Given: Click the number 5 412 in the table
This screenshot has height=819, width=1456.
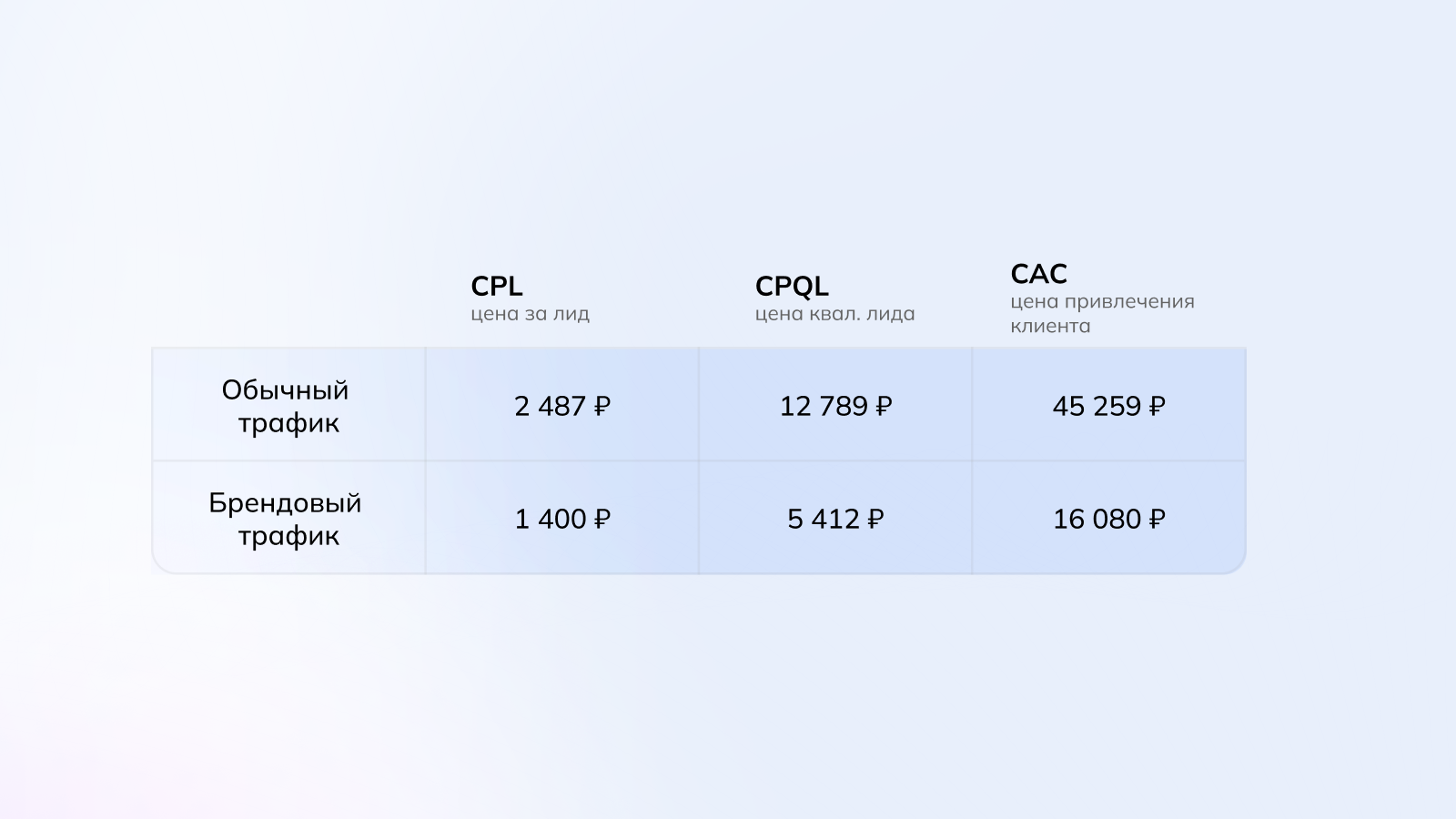Looking at the screenshot, I should (823, 519).
